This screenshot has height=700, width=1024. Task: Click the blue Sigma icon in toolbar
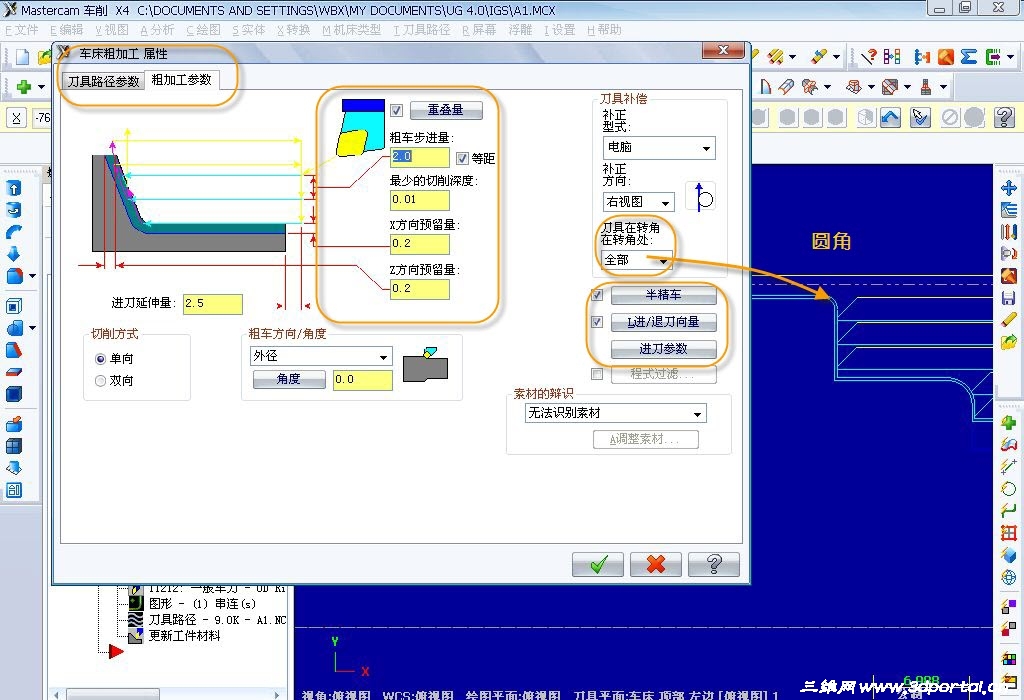coord(968,57)
